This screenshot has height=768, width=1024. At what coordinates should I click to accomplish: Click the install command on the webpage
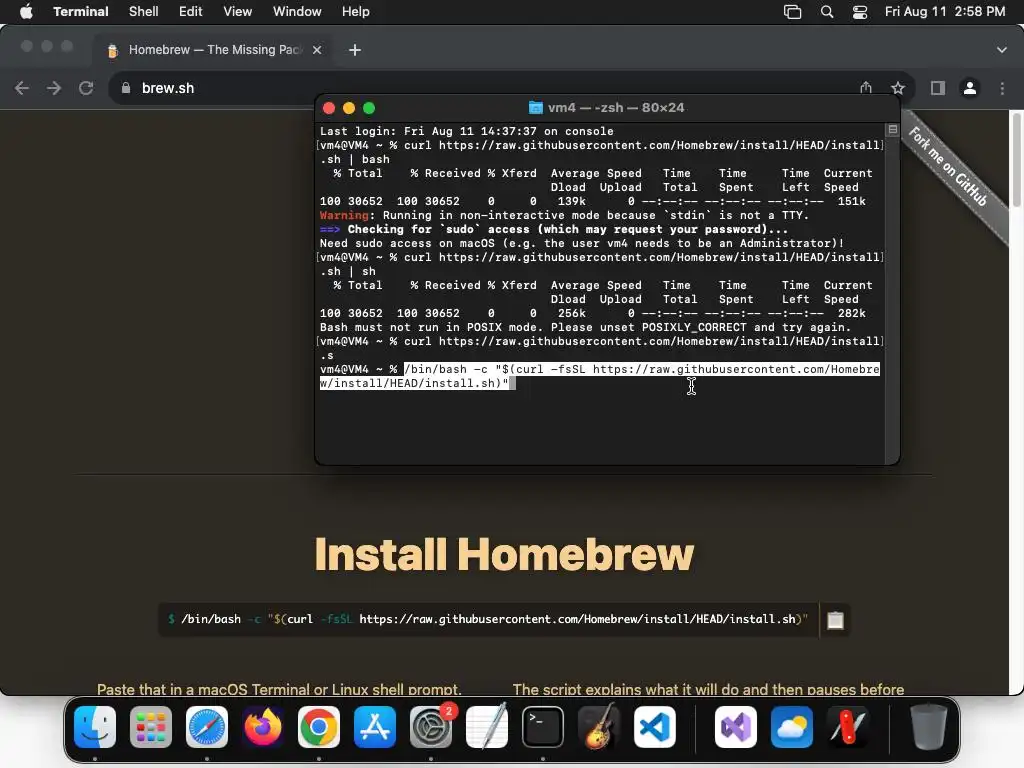pos(488,619)
